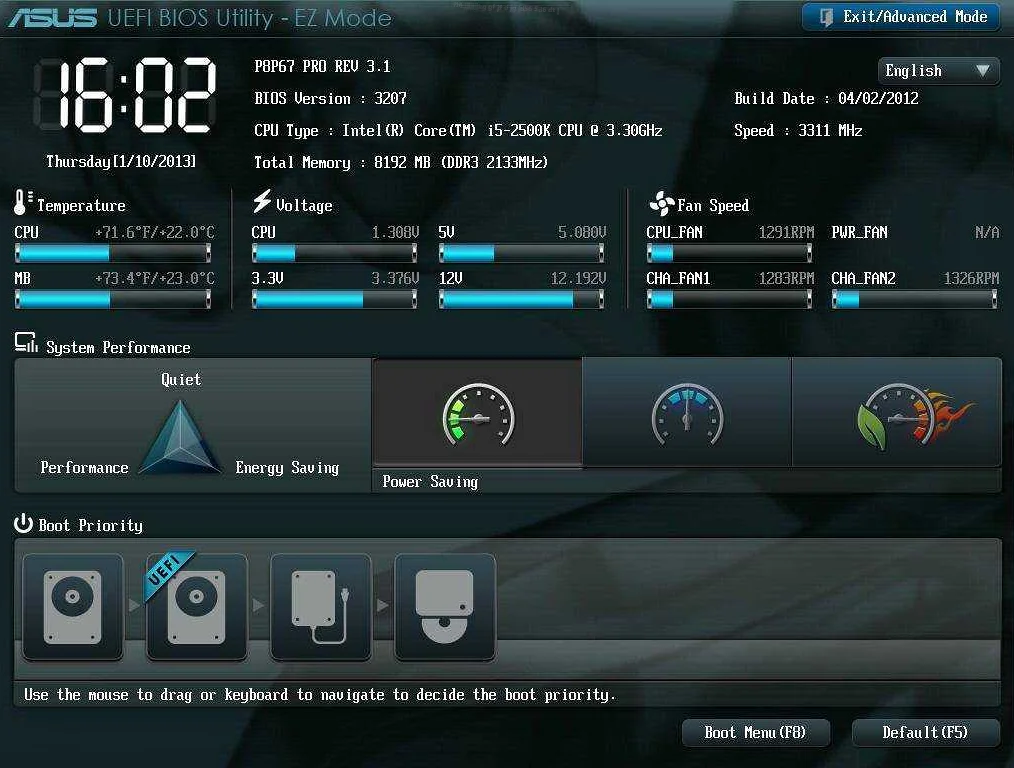
Task: Choose the blue Normal mode gauge
Action: pos(687,412)
